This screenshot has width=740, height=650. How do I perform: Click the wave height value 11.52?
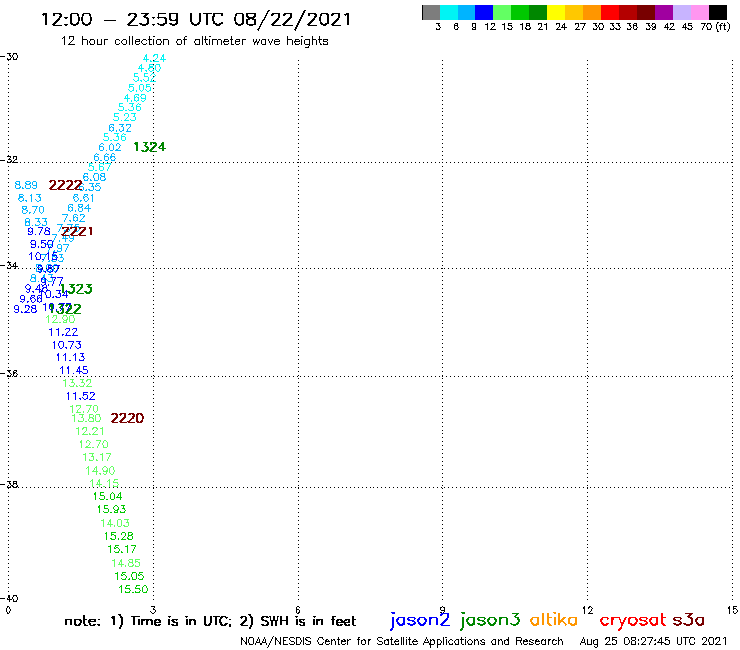point(81,396)
